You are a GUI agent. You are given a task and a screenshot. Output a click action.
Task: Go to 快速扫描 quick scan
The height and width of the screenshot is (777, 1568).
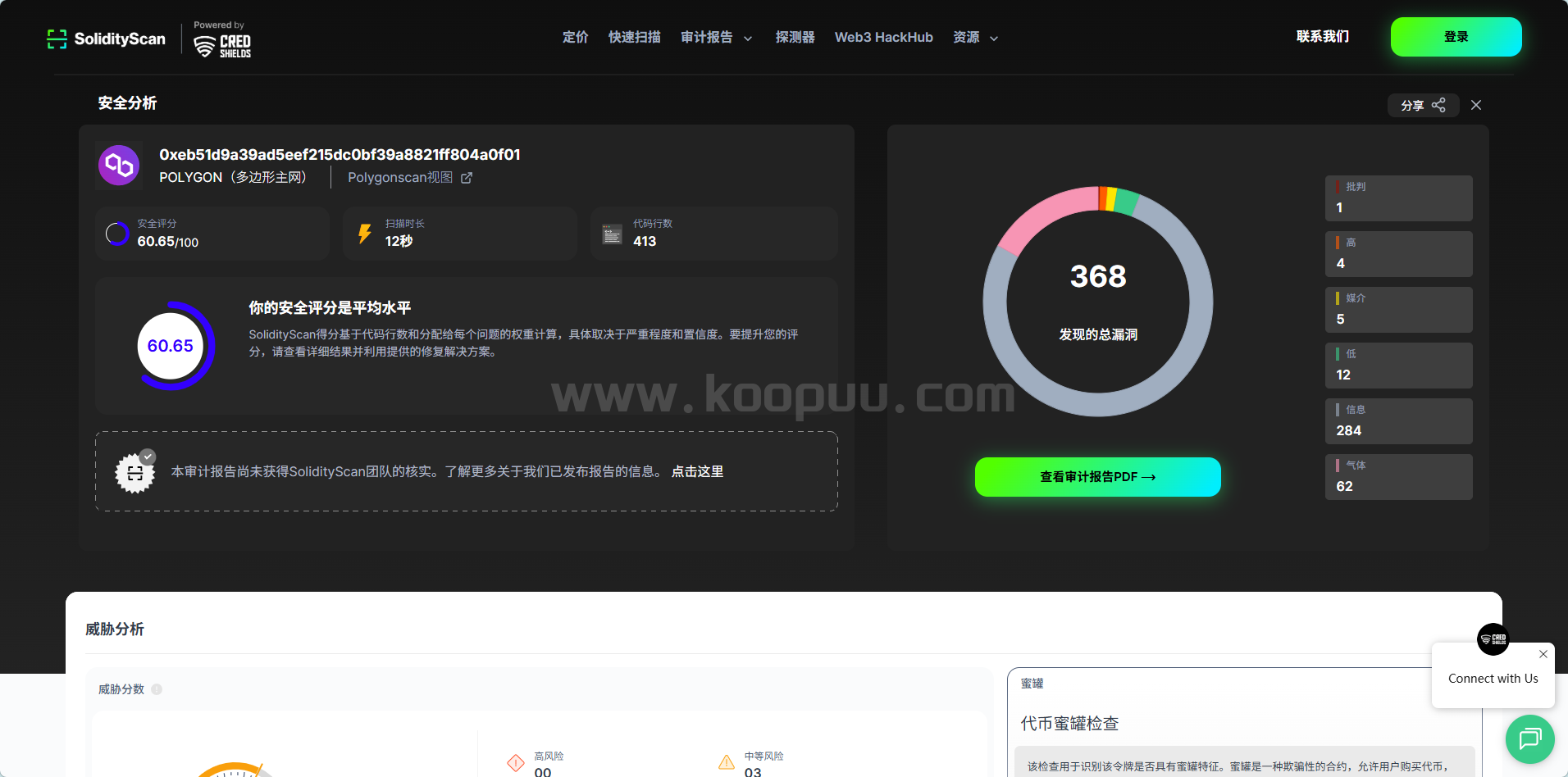[634, 37]
